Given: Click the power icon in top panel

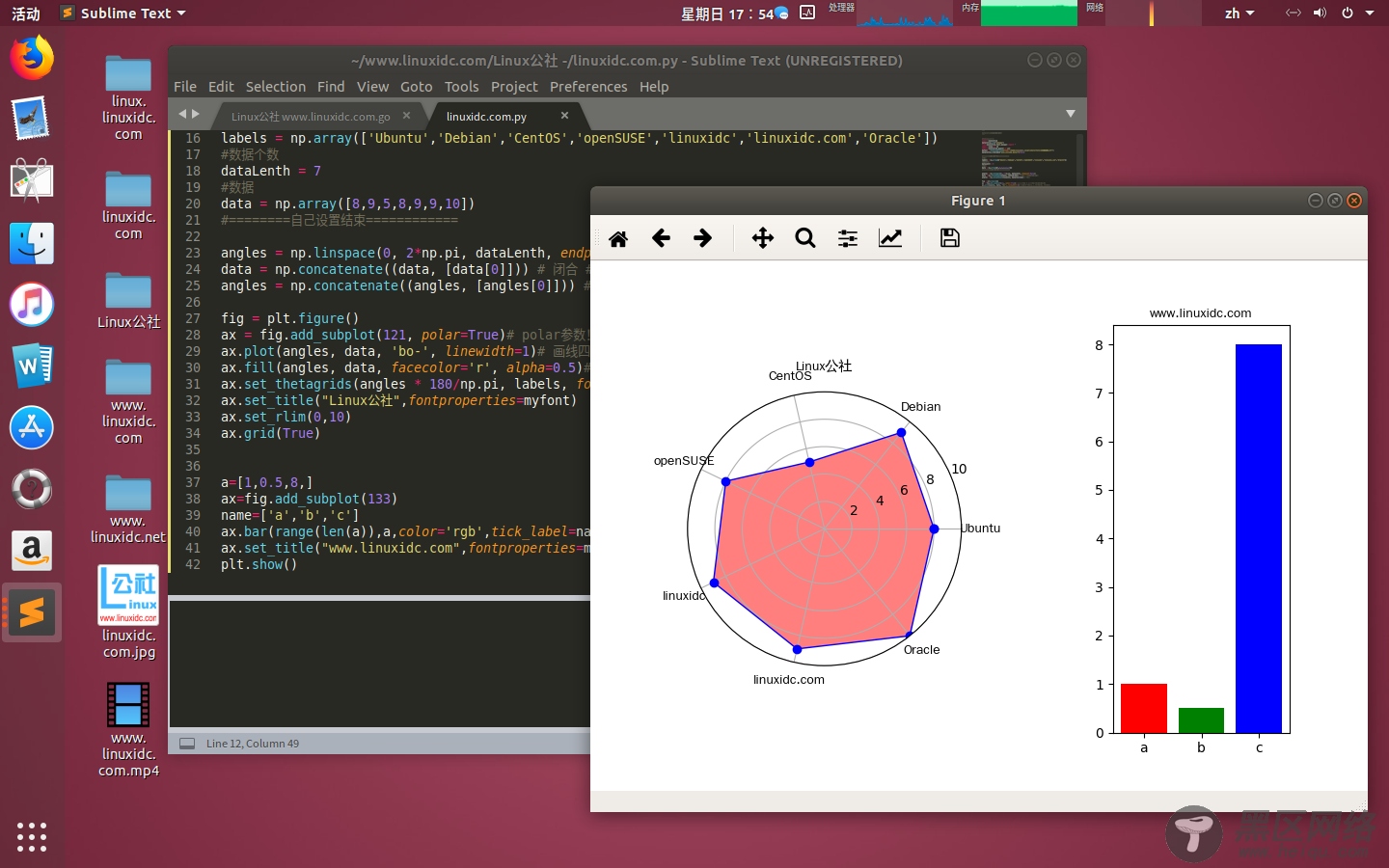Looking at the screenshot, I should 1348,14.
